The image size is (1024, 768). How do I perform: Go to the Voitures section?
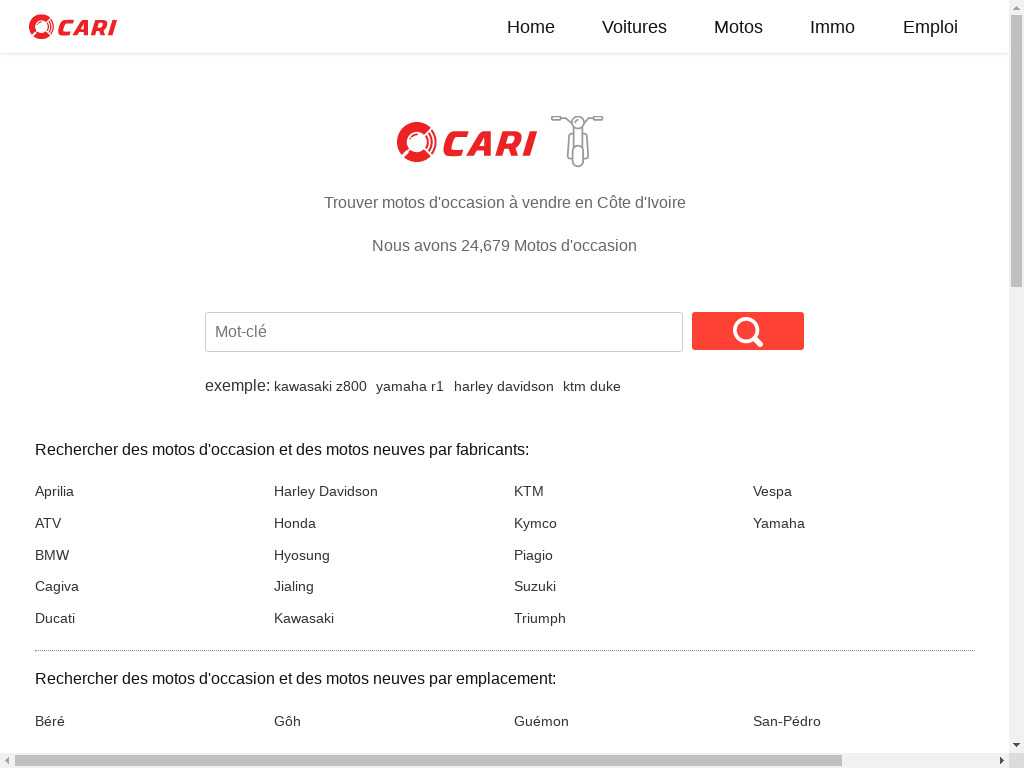point(634,27)
